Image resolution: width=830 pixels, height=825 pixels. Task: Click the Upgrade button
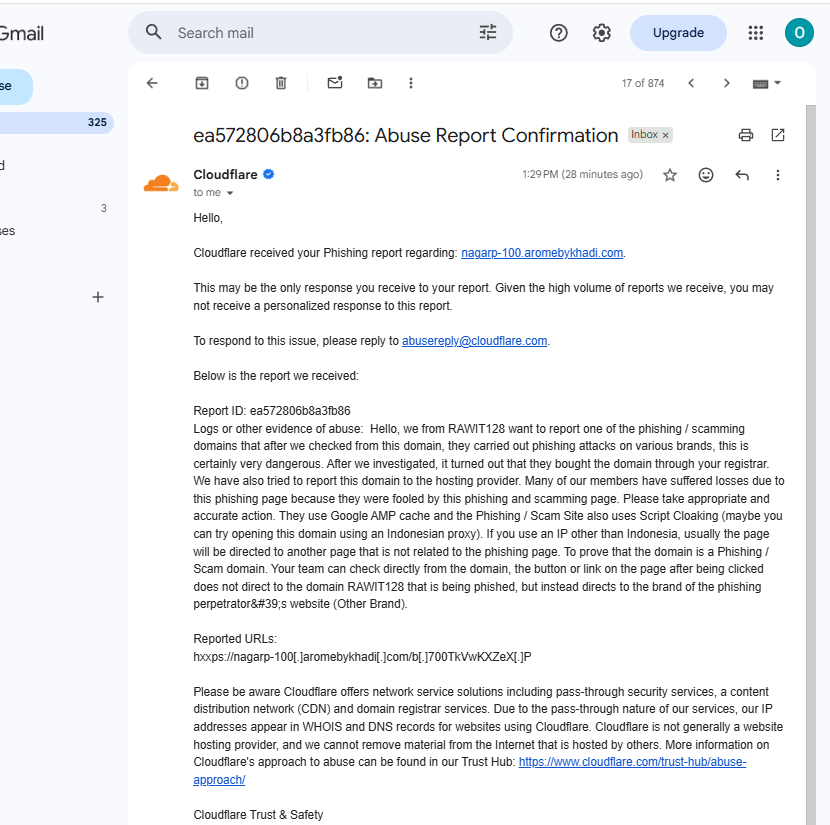click(678, 33)
